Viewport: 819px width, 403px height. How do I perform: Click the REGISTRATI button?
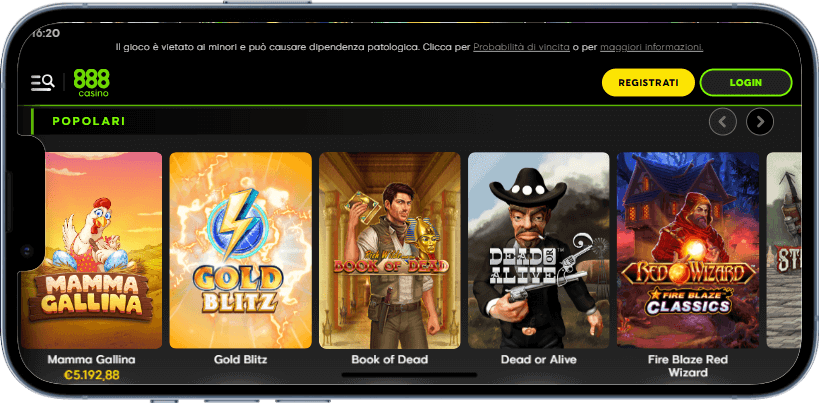click(x=648, y=82)
